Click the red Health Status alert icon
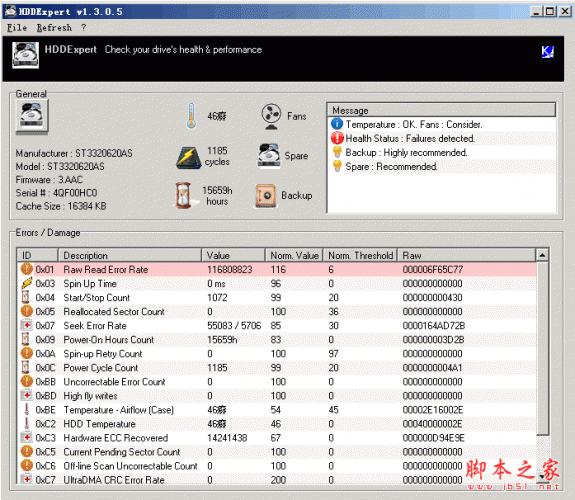 coord(337,138)
